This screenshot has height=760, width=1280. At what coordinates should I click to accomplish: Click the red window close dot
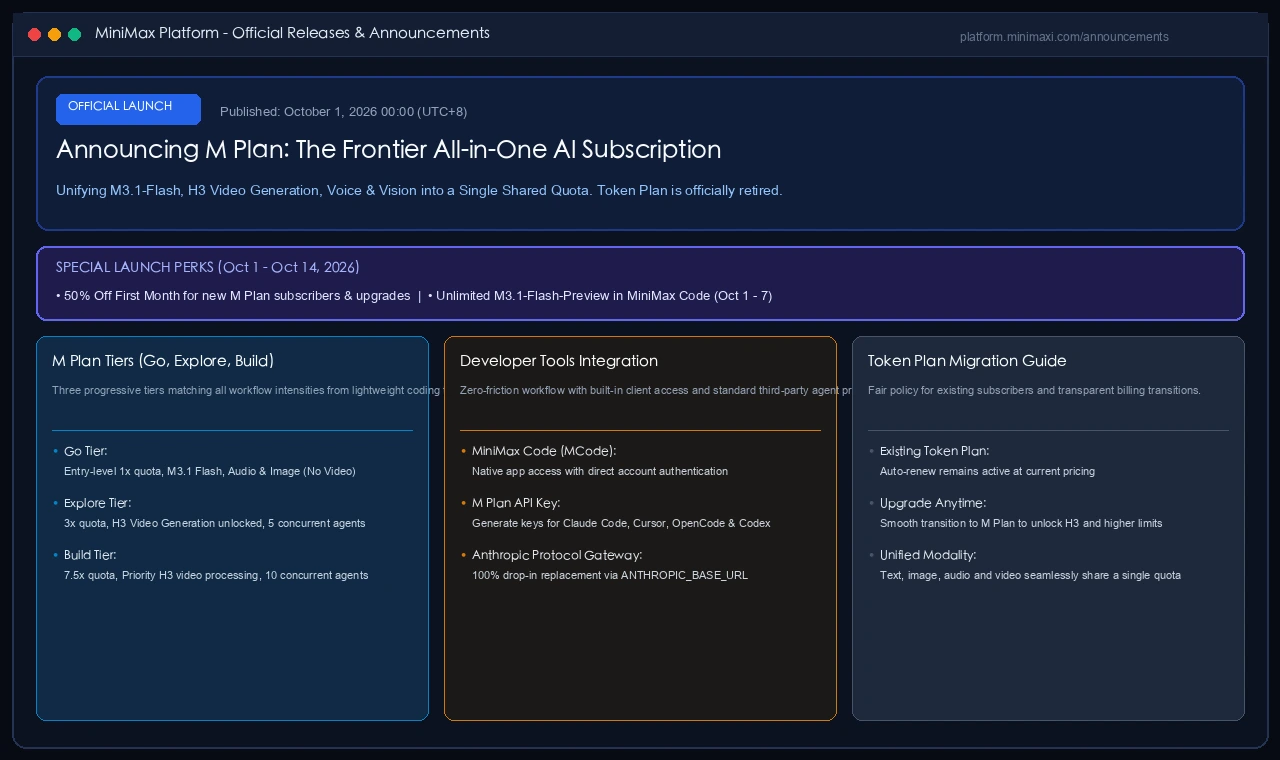34,34
